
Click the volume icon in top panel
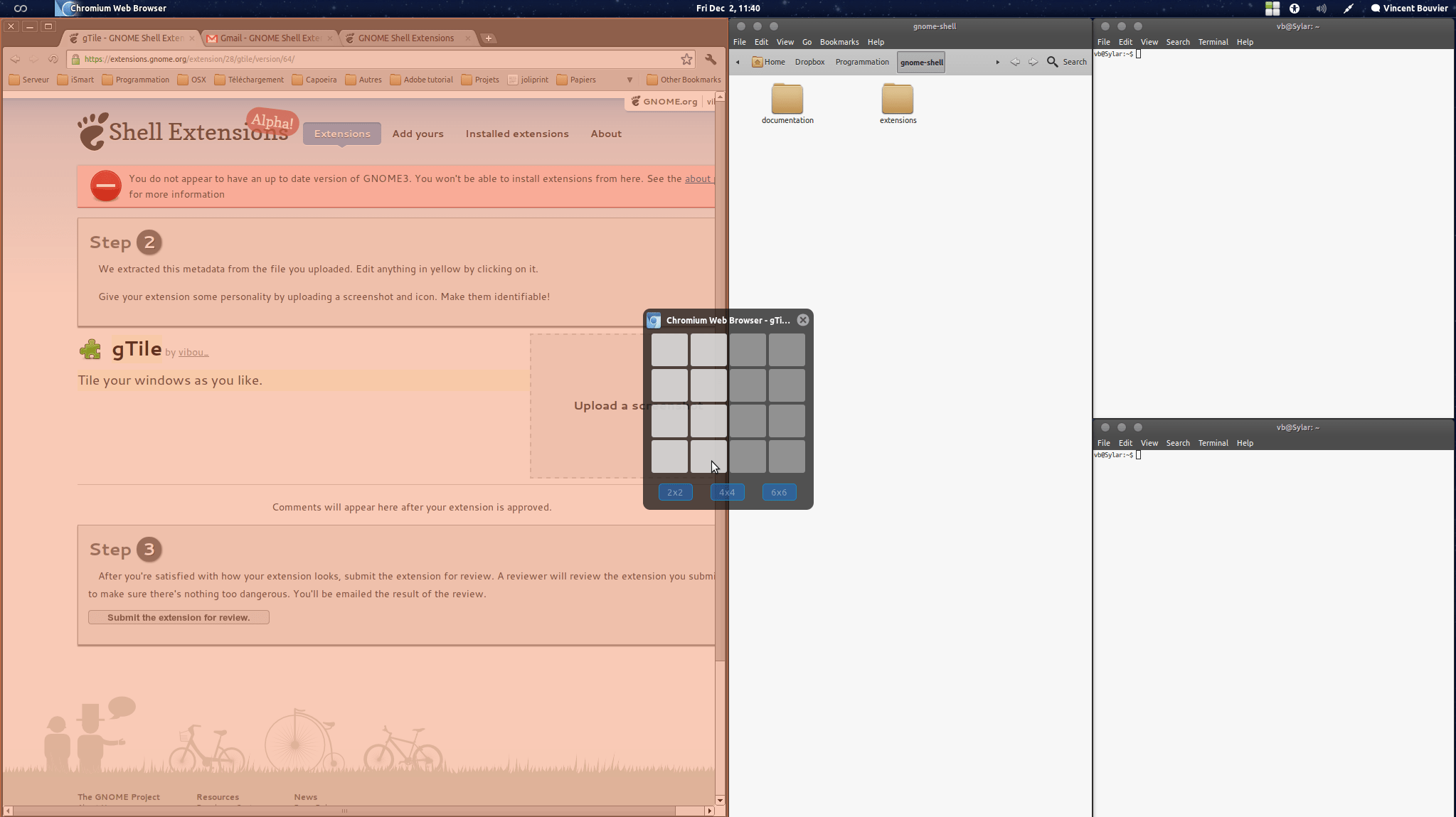click(1321, 9)
